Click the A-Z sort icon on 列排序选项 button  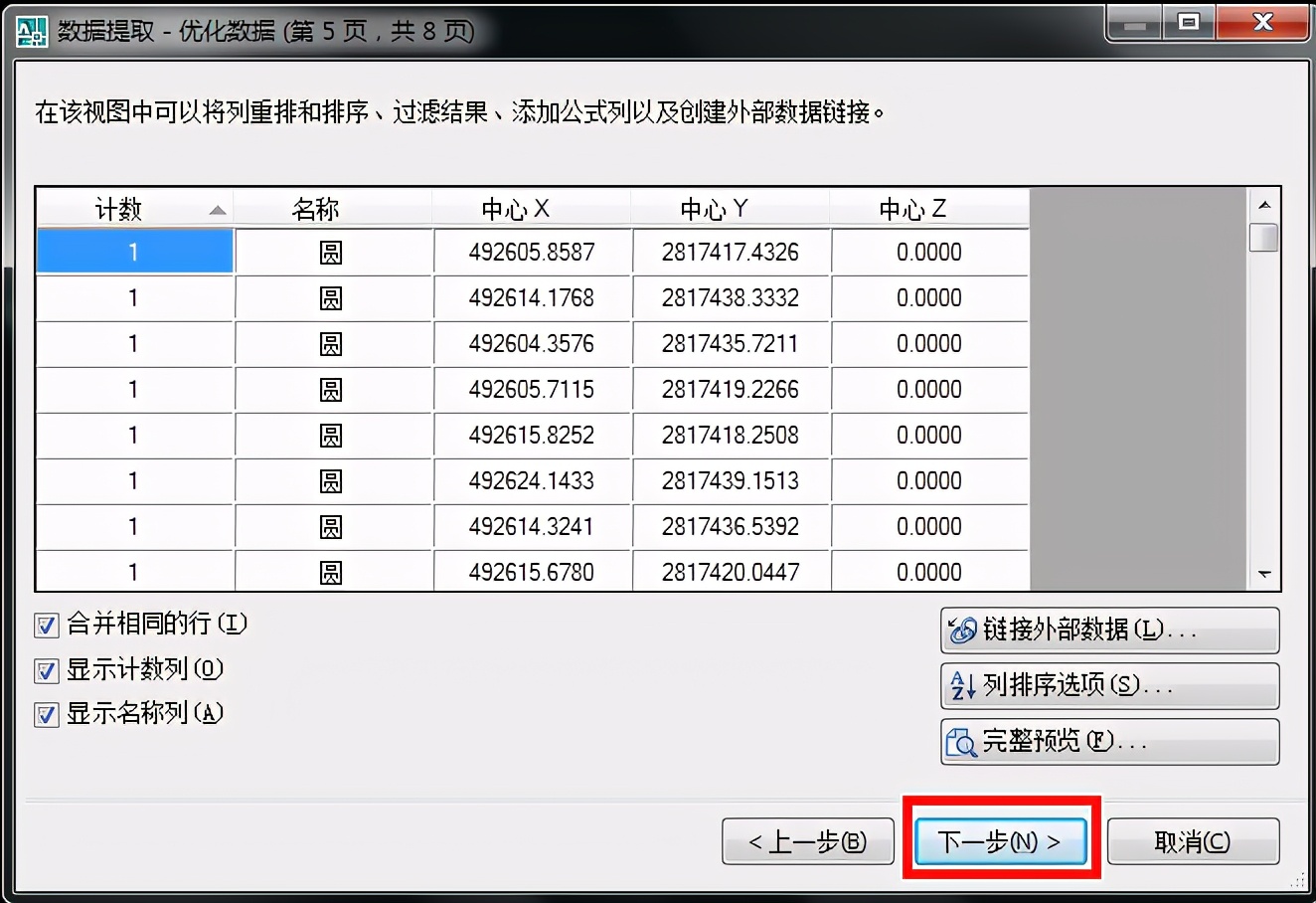(961, 685)
